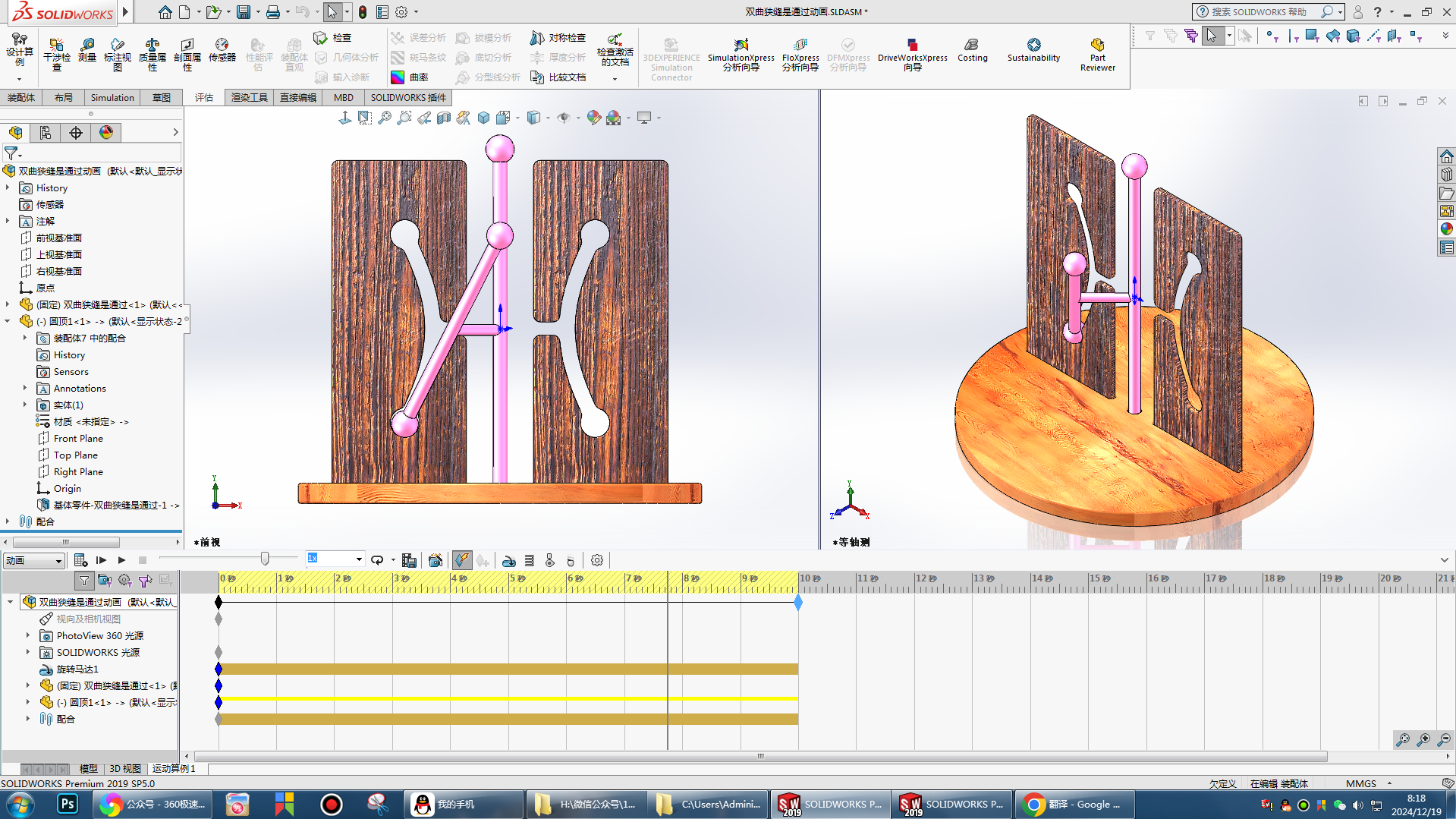This screenshot has width=1456, height=819.
Task: Toggle the Autokey button in motion toolbar
Action: pyautogui.click(x=461, y=561)
